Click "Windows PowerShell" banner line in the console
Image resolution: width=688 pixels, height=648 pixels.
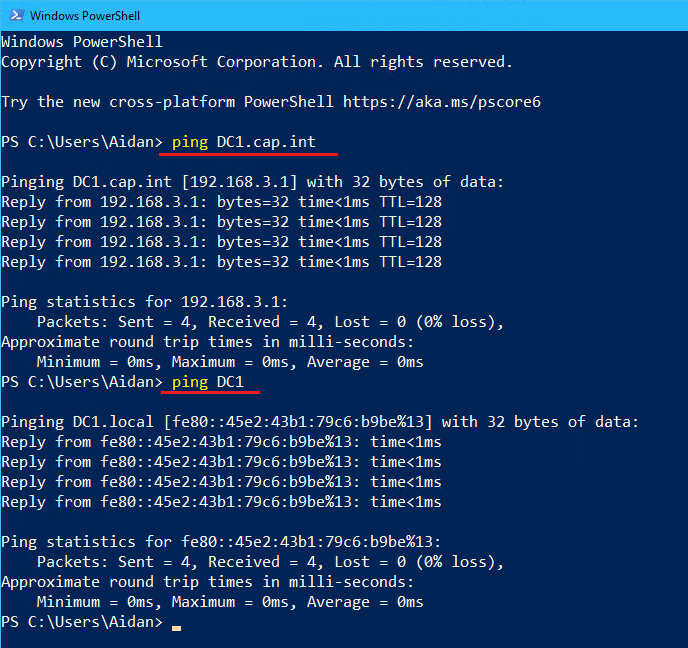(x=82, y=42)
